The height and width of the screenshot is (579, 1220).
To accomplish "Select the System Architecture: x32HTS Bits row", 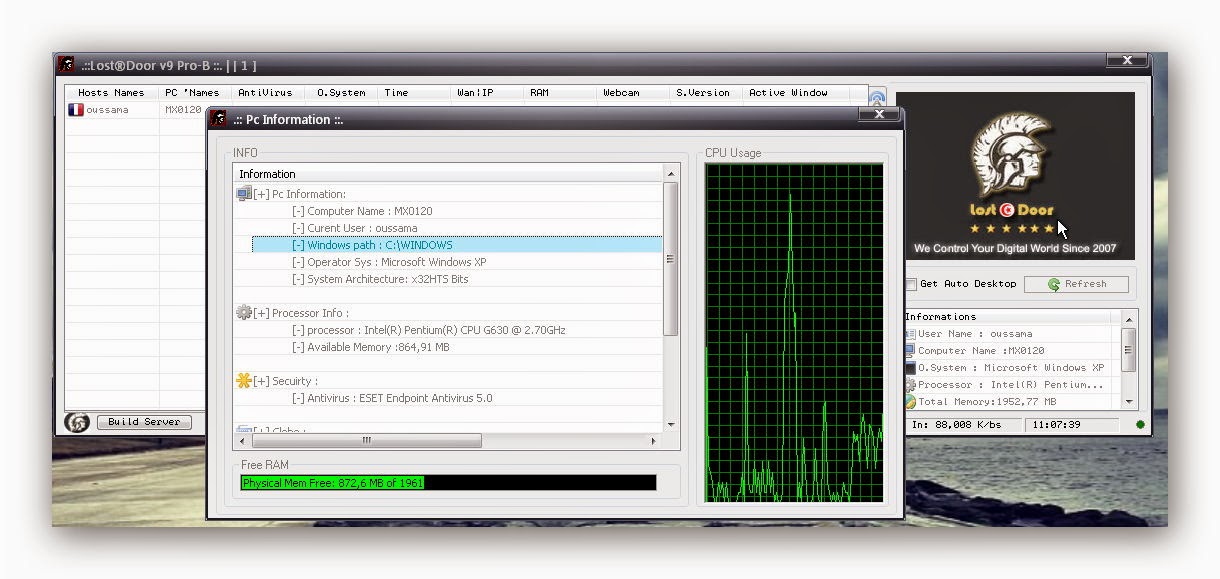I will 457,279.
